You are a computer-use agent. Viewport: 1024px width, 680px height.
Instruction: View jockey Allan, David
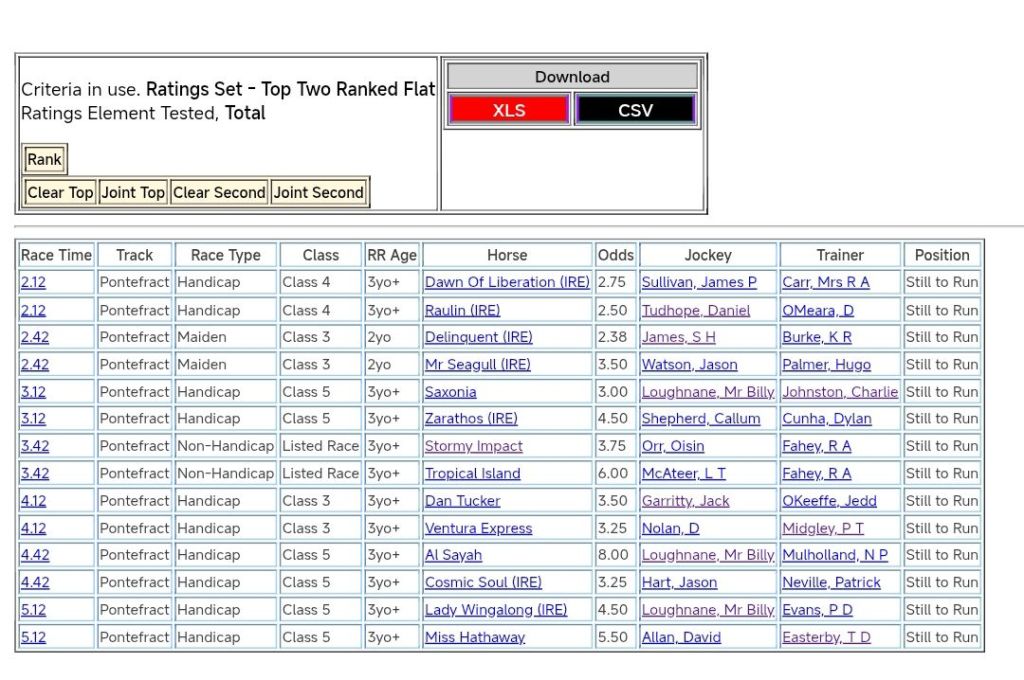coord(681,637)
